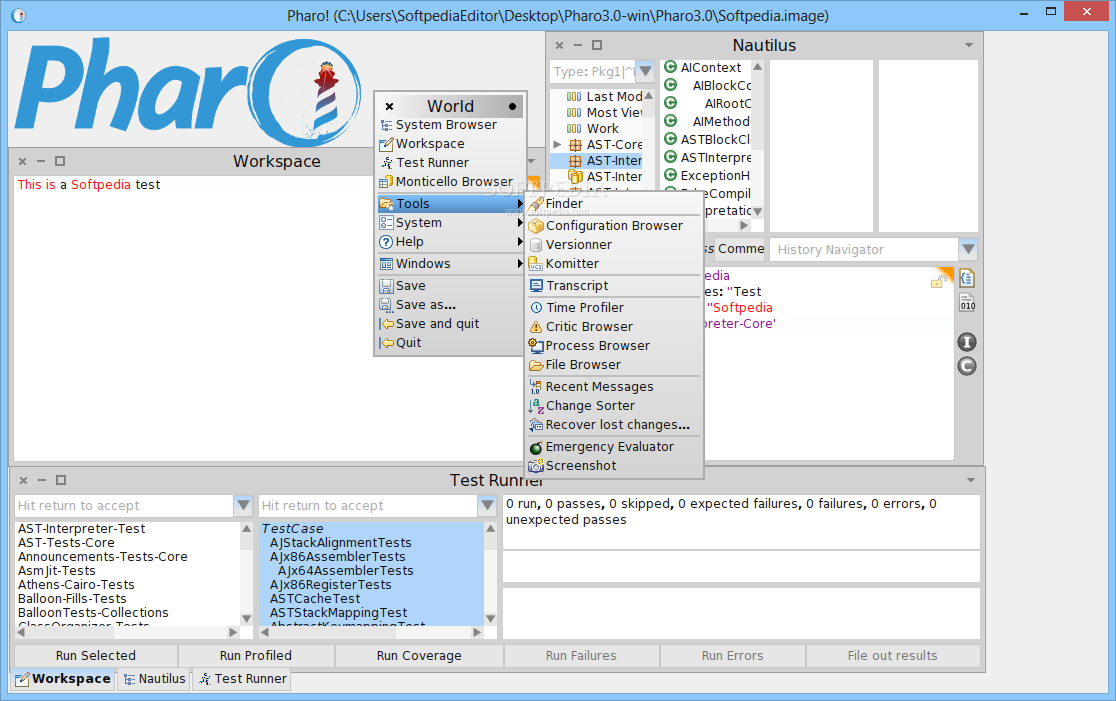The width and height of the screenshot is (1116, 701).
Task: Click Run Errors button
Action: click(x=732, y=655)
